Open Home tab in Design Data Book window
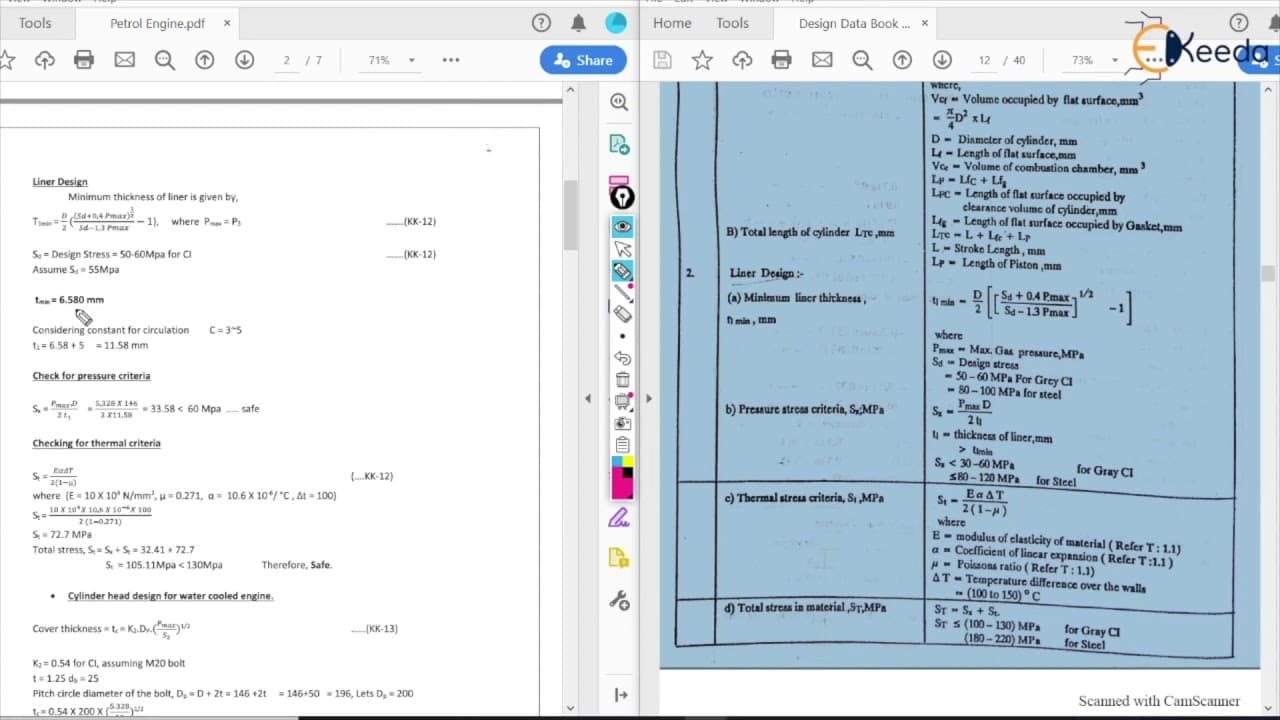Image resolution: width=1280 pixels, height=720 pixels. point(672,23)
